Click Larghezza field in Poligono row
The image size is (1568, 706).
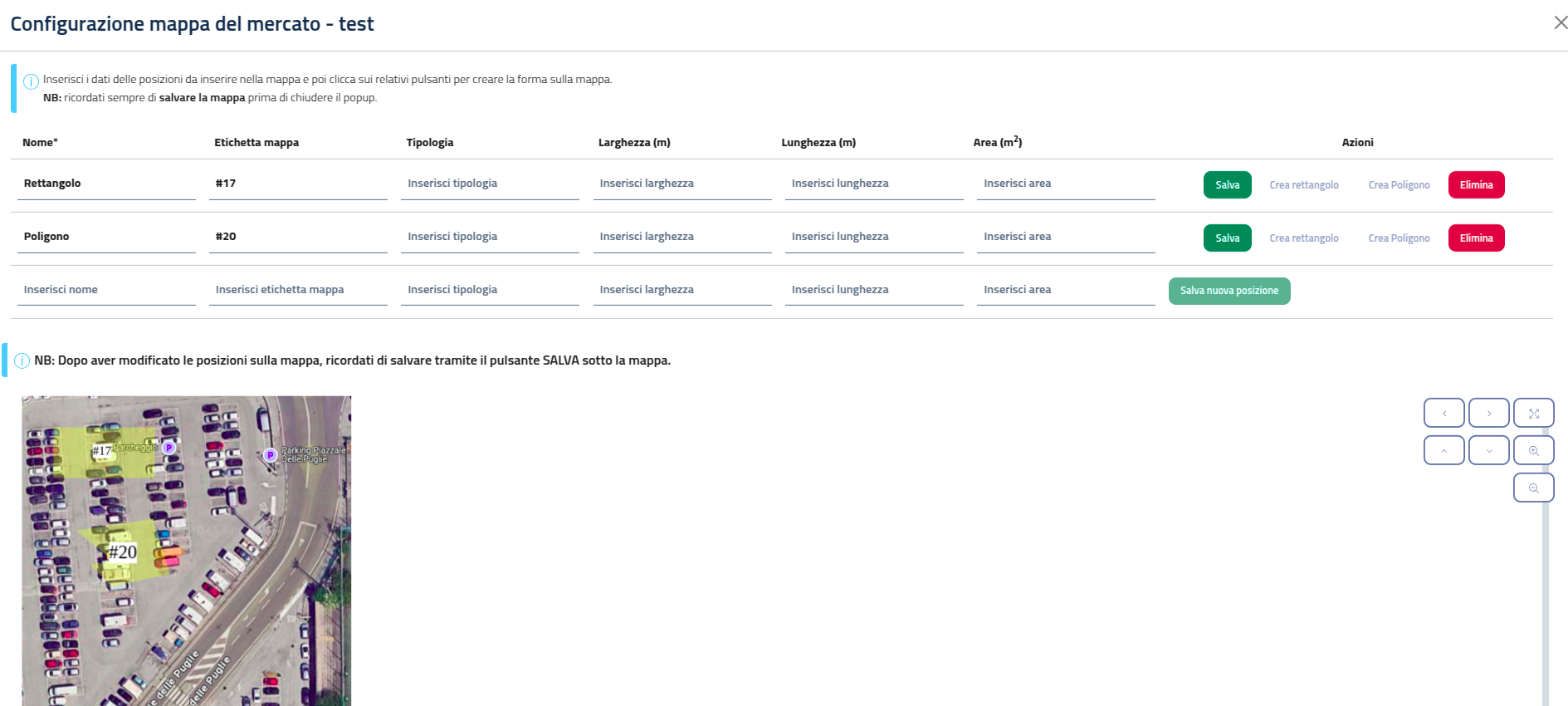coord(681,237)
